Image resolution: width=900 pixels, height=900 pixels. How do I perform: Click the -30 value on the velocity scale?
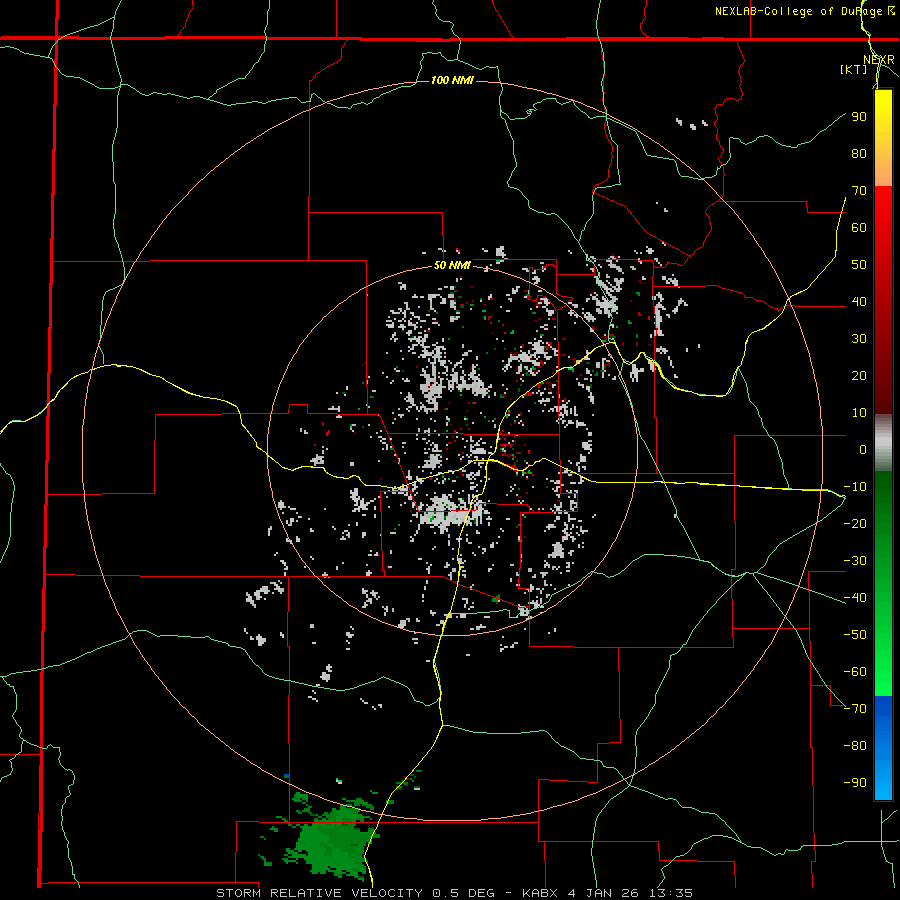pyautogui.click(x=855, y=561)
